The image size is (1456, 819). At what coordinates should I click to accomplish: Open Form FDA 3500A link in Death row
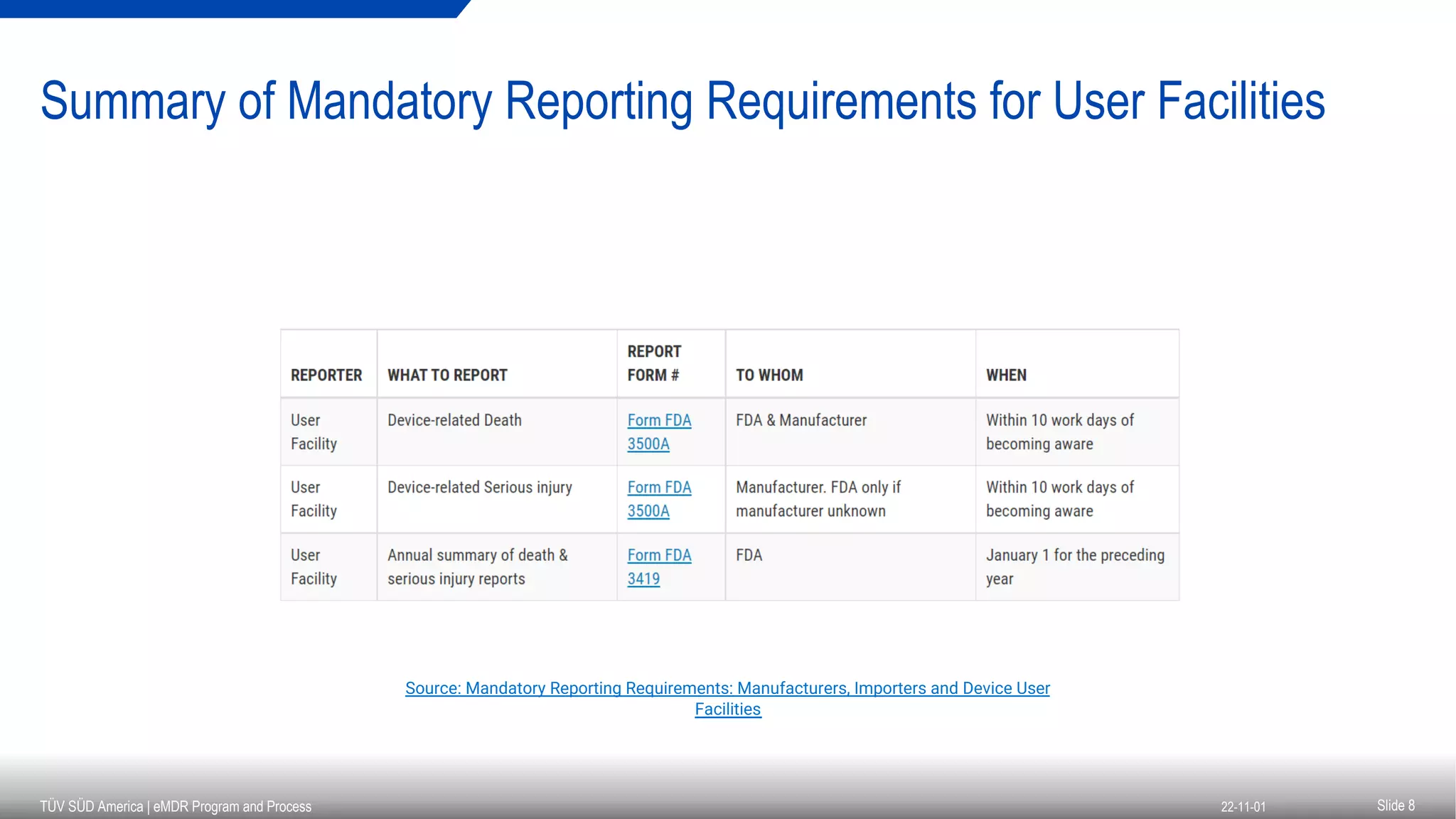click(x=659, y=432)
